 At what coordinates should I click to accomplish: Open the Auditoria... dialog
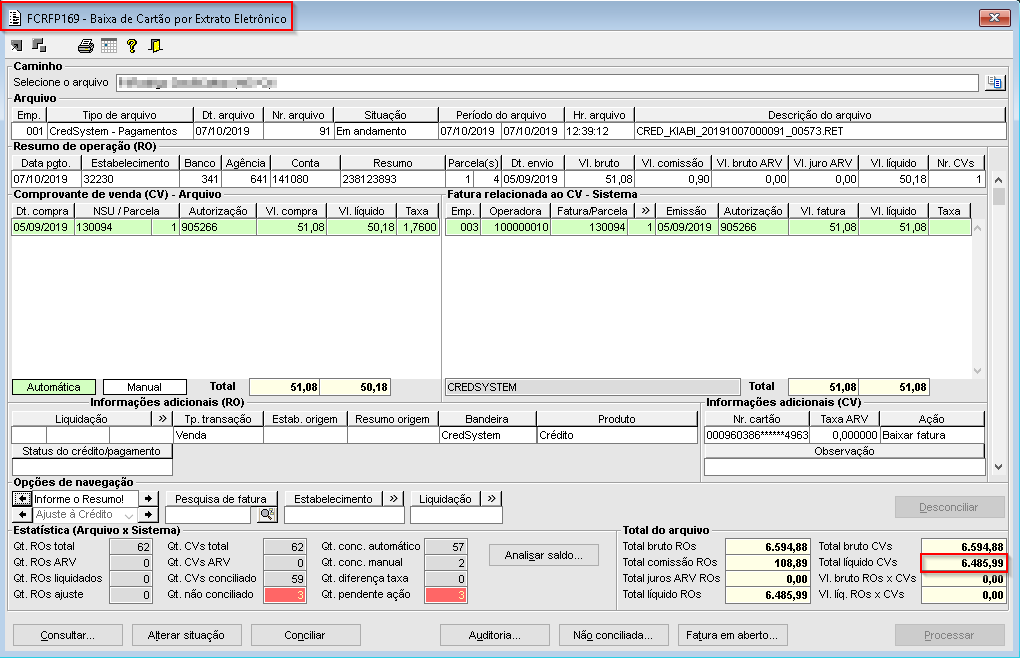pos(494,635)
